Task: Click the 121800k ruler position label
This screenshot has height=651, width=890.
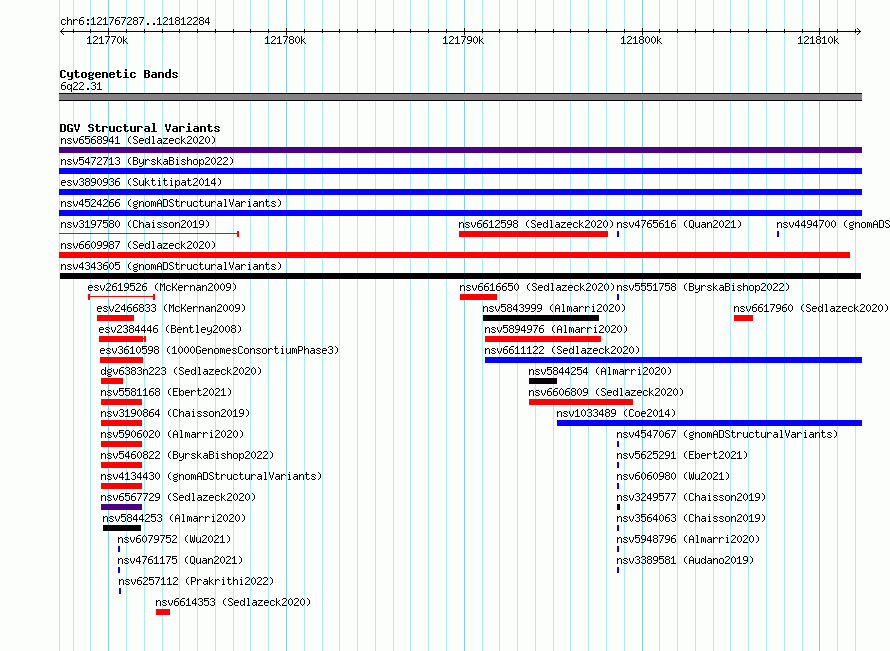Action: [x=641, y=40]
